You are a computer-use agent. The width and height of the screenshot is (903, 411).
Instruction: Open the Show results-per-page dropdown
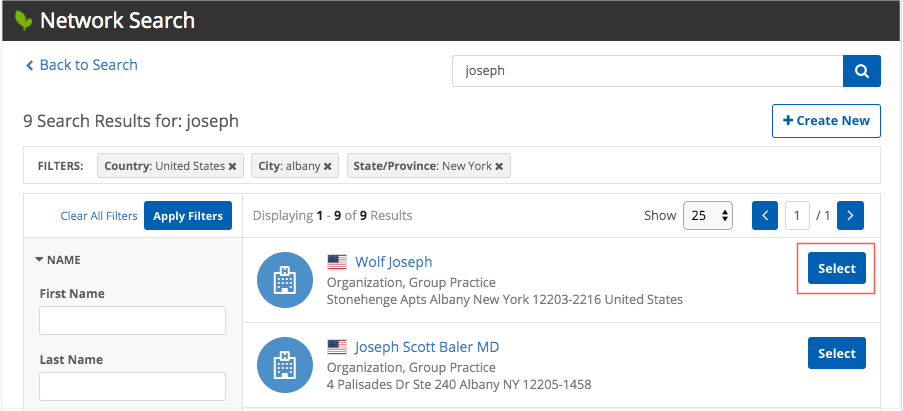708,215
